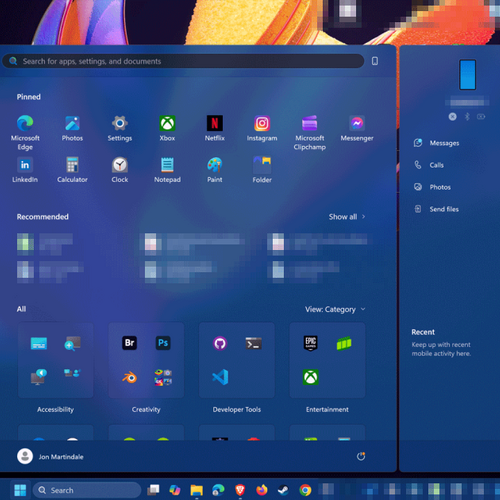Open Jon Martindale account options
This screenshot has height=500, width=500.
click(x=50, y=456)
